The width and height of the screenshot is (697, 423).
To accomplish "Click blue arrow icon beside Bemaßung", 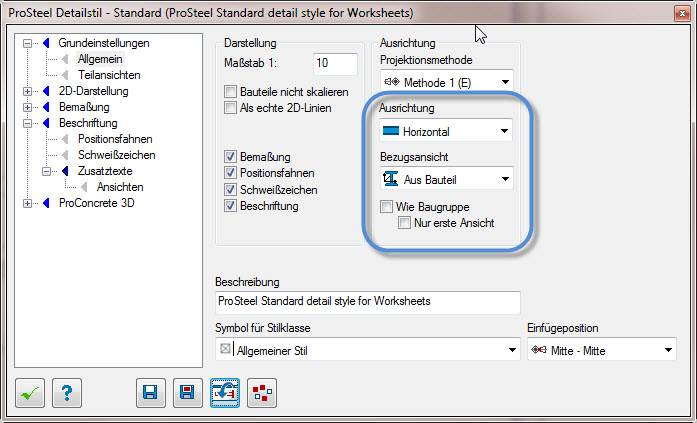I will (46, 107).
